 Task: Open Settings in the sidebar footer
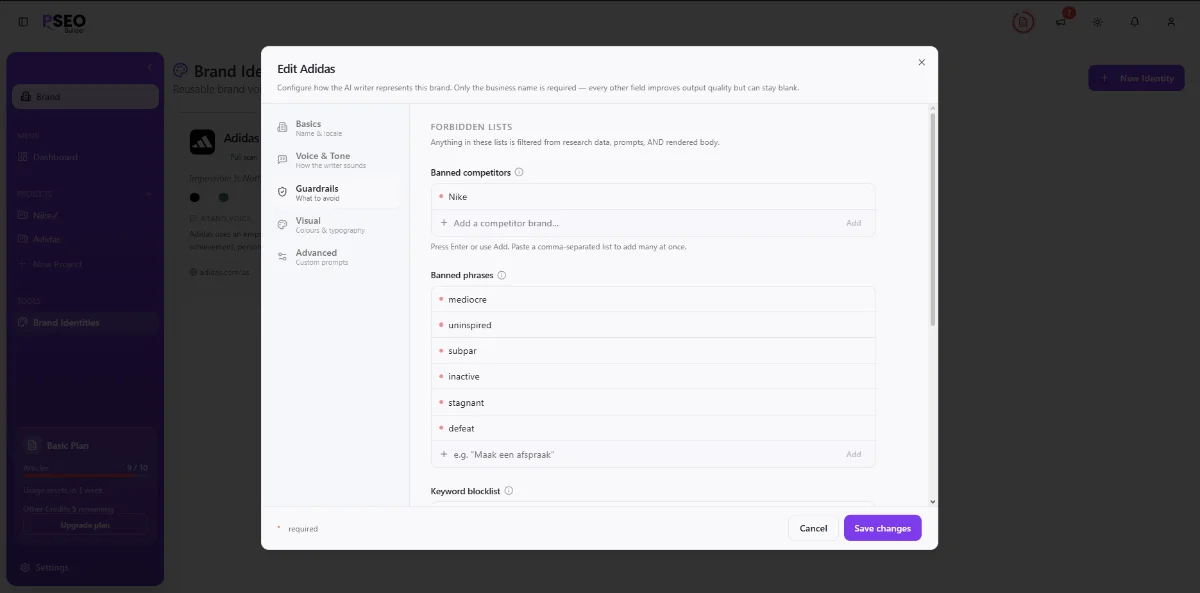[x=85, y=567]
